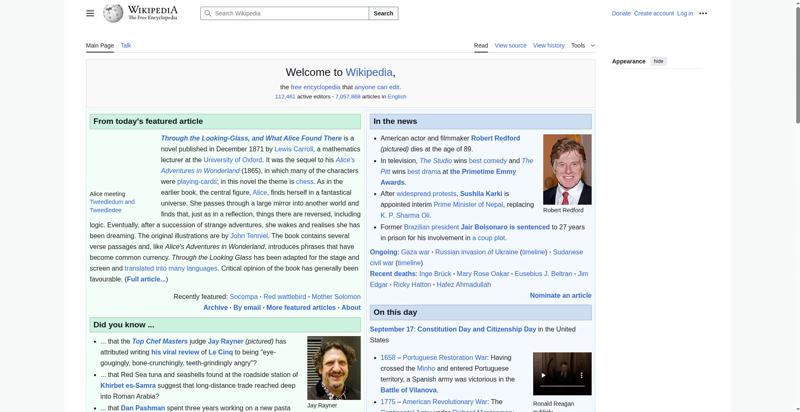Select the Read tab
The image size is (800, 412).
[x=481, y=45]
